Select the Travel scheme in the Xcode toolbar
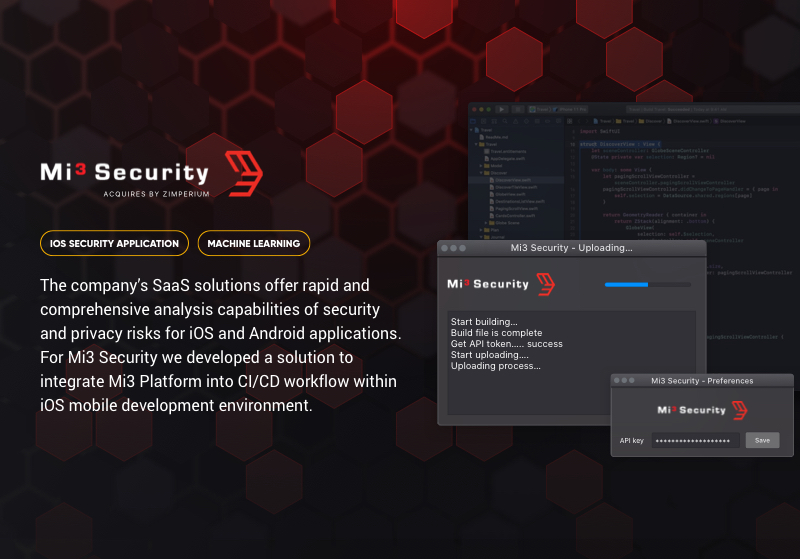 pyautogui.click(x=539, y=109)
